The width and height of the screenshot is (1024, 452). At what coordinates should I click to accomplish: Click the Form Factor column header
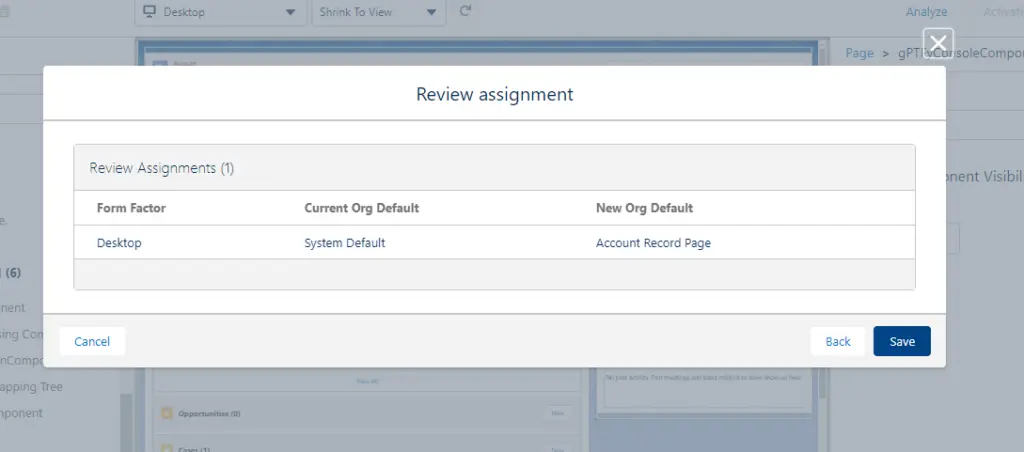131,208
